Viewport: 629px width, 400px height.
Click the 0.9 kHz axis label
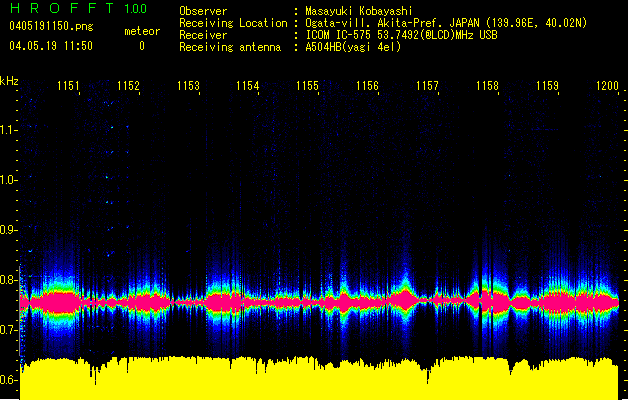coord(8,229)
